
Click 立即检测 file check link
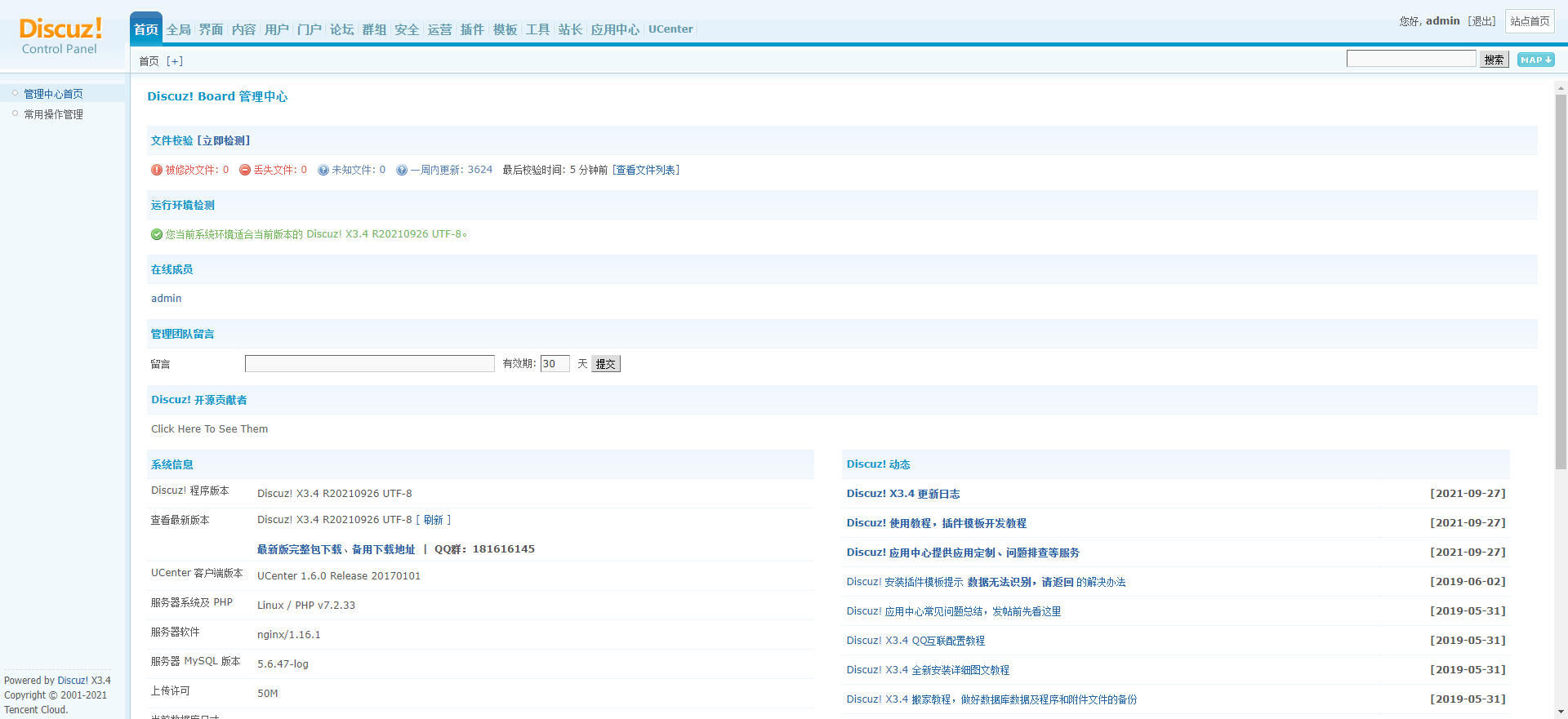tap(224, 140)
